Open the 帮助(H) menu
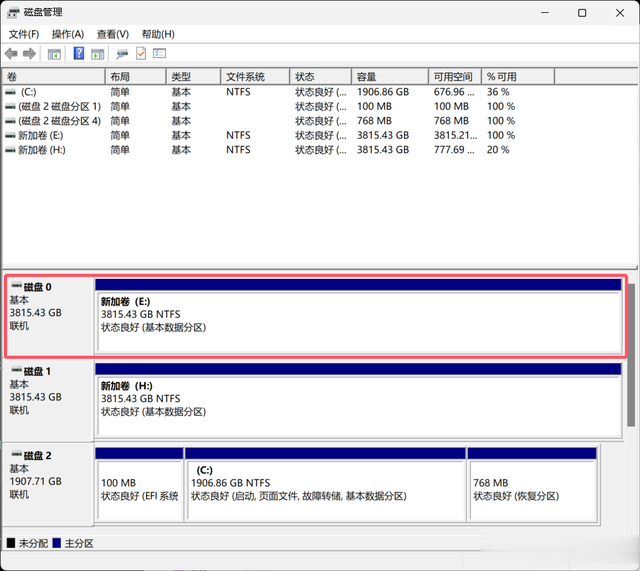 158,34
